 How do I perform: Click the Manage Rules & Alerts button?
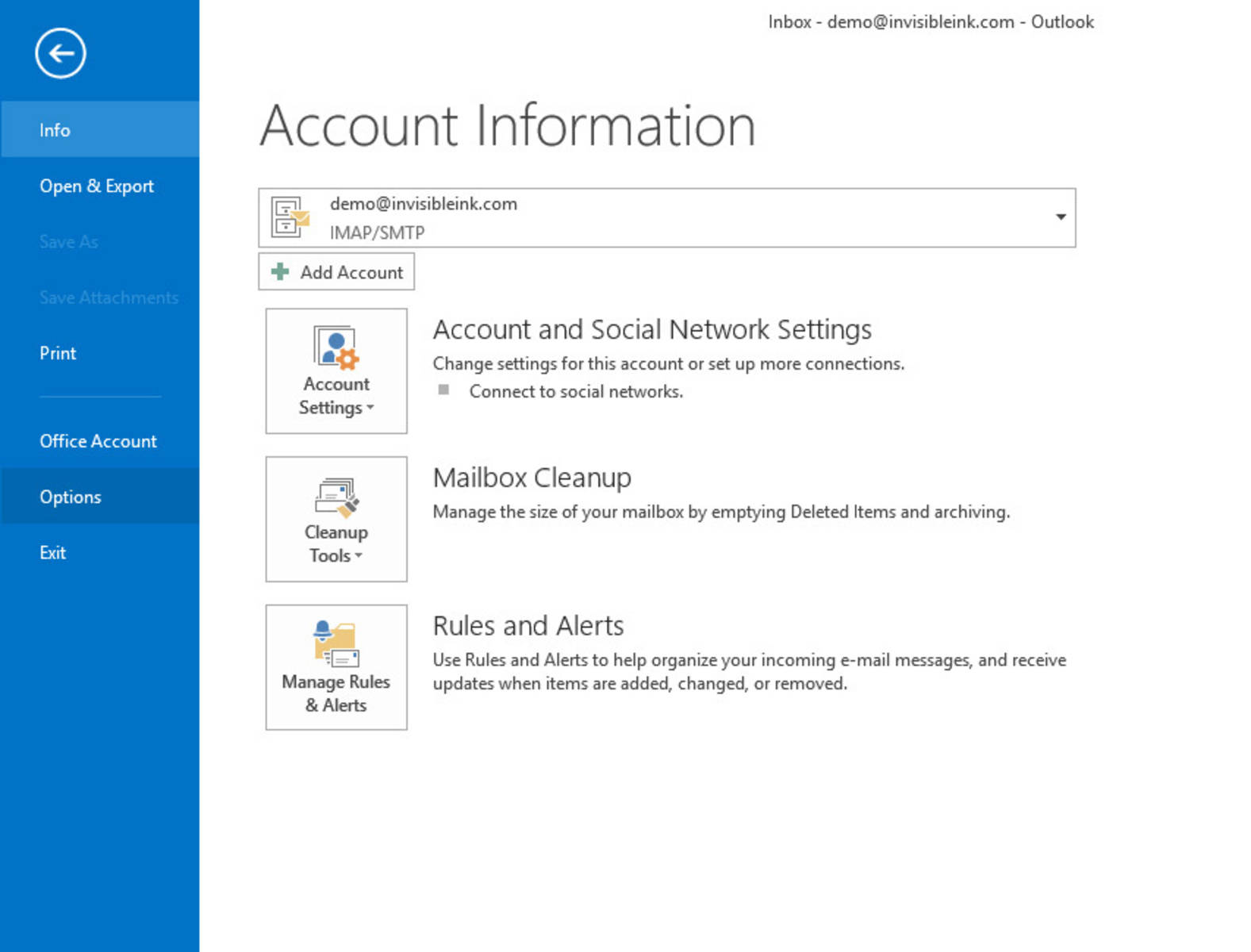(x=336, y=667)
